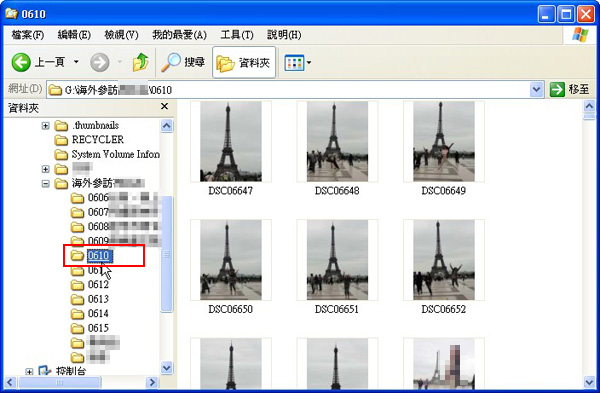Expand the .thumbnails folder node
Screen dimensions: 600x393
click(x=45, y=126)
